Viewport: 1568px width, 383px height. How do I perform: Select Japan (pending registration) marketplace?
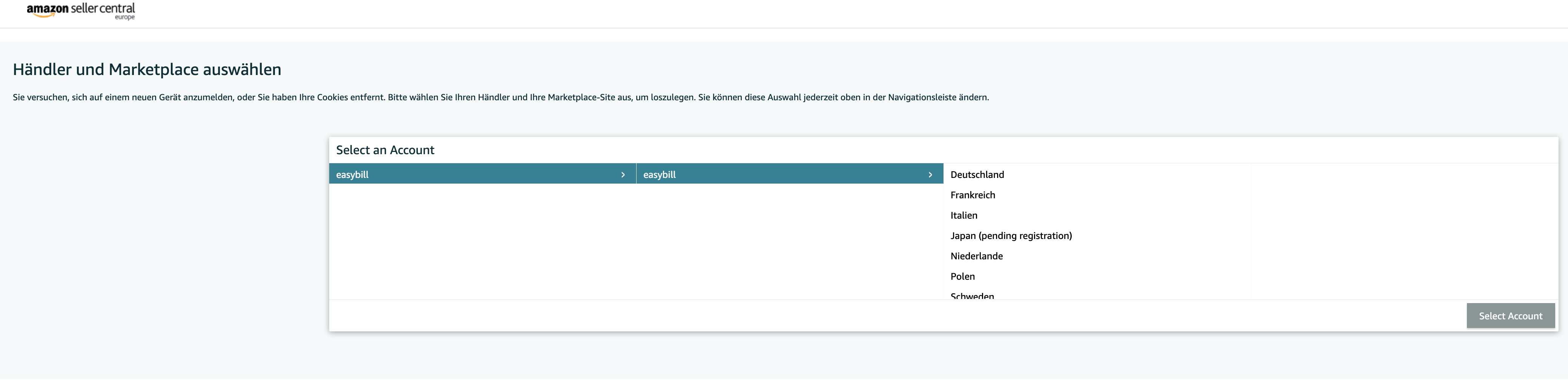click(1011, 236)
